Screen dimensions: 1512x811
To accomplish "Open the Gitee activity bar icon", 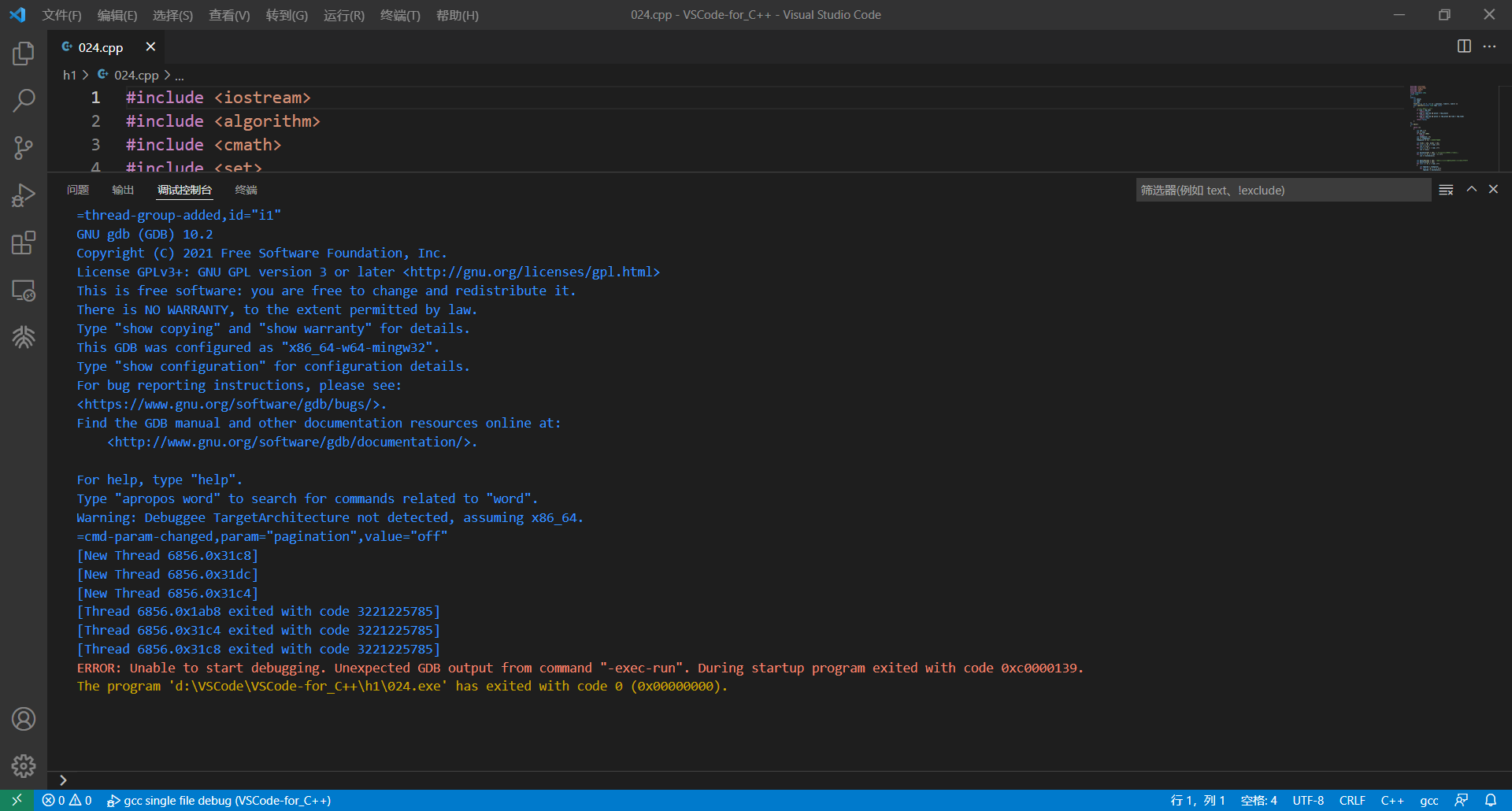I will [x=24, y=337].
